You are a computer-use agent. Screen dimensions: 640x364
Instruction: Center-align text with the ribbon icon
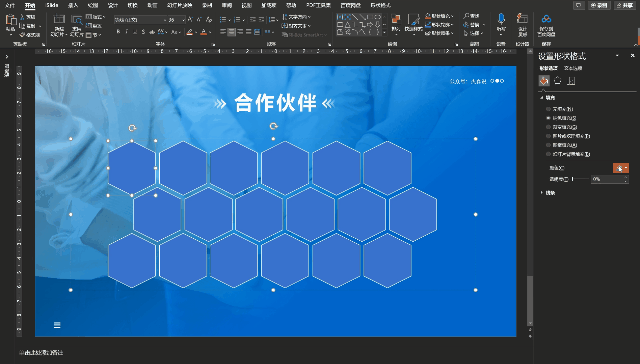click(231, 32)
